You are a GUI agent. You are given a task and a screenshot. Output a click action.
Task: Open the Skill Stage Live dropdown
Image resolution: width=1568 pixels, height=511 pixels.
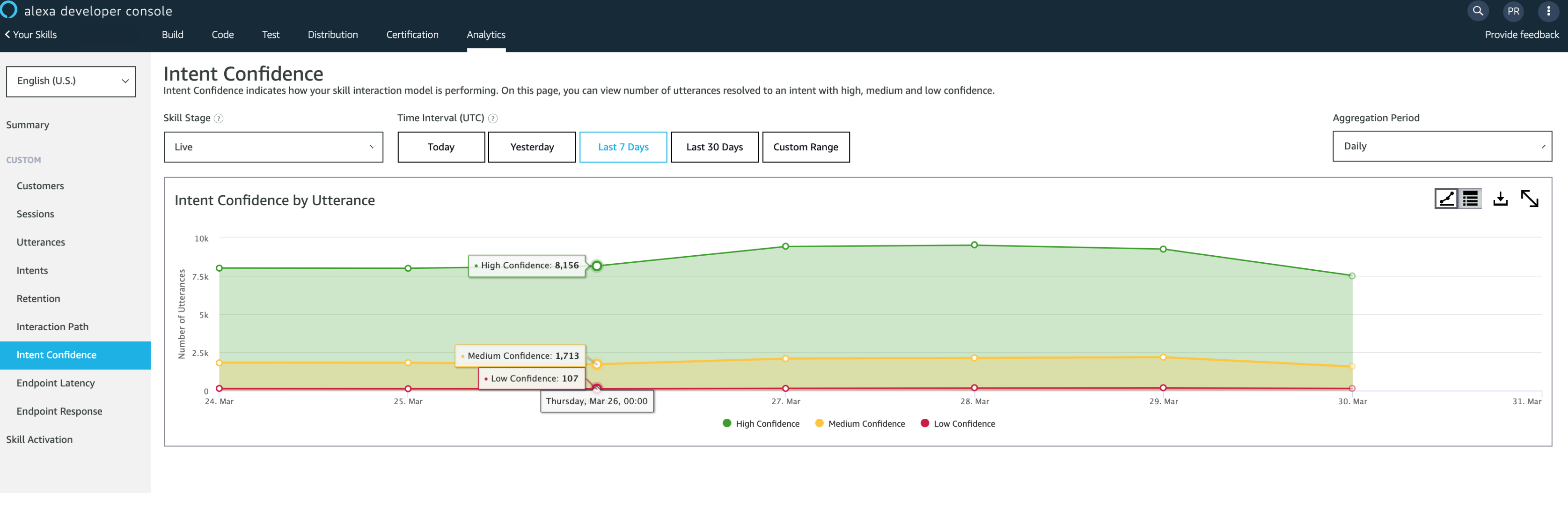click(x=273, y=147)
